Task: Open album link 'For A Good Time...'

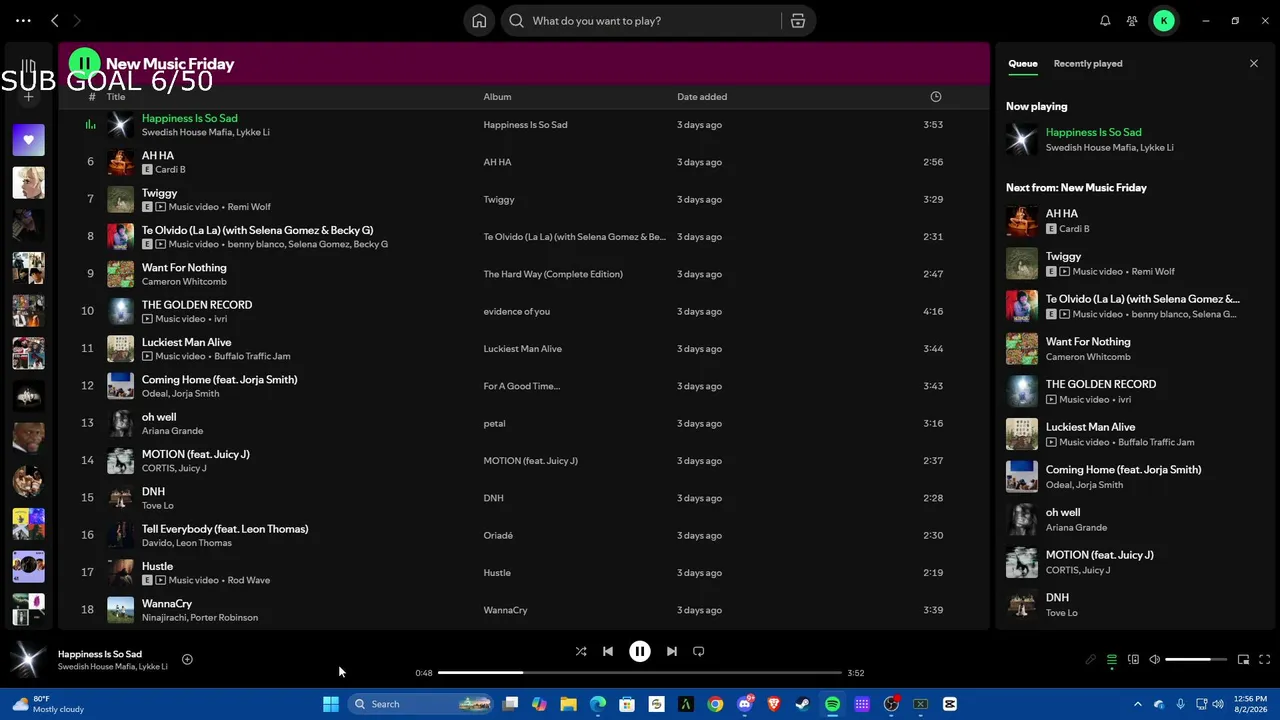Action: click(x=522, y=386)
